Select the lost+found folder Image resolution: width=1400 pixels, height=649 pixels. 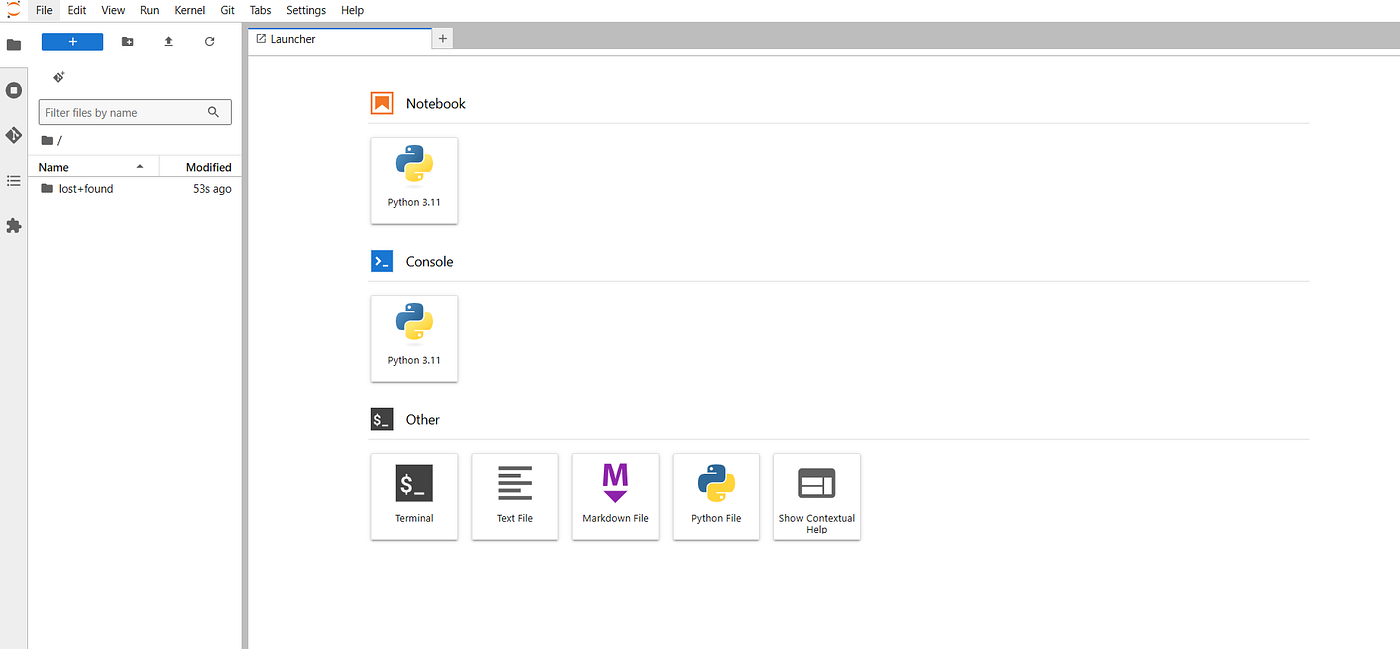click(x=135, y=188)
